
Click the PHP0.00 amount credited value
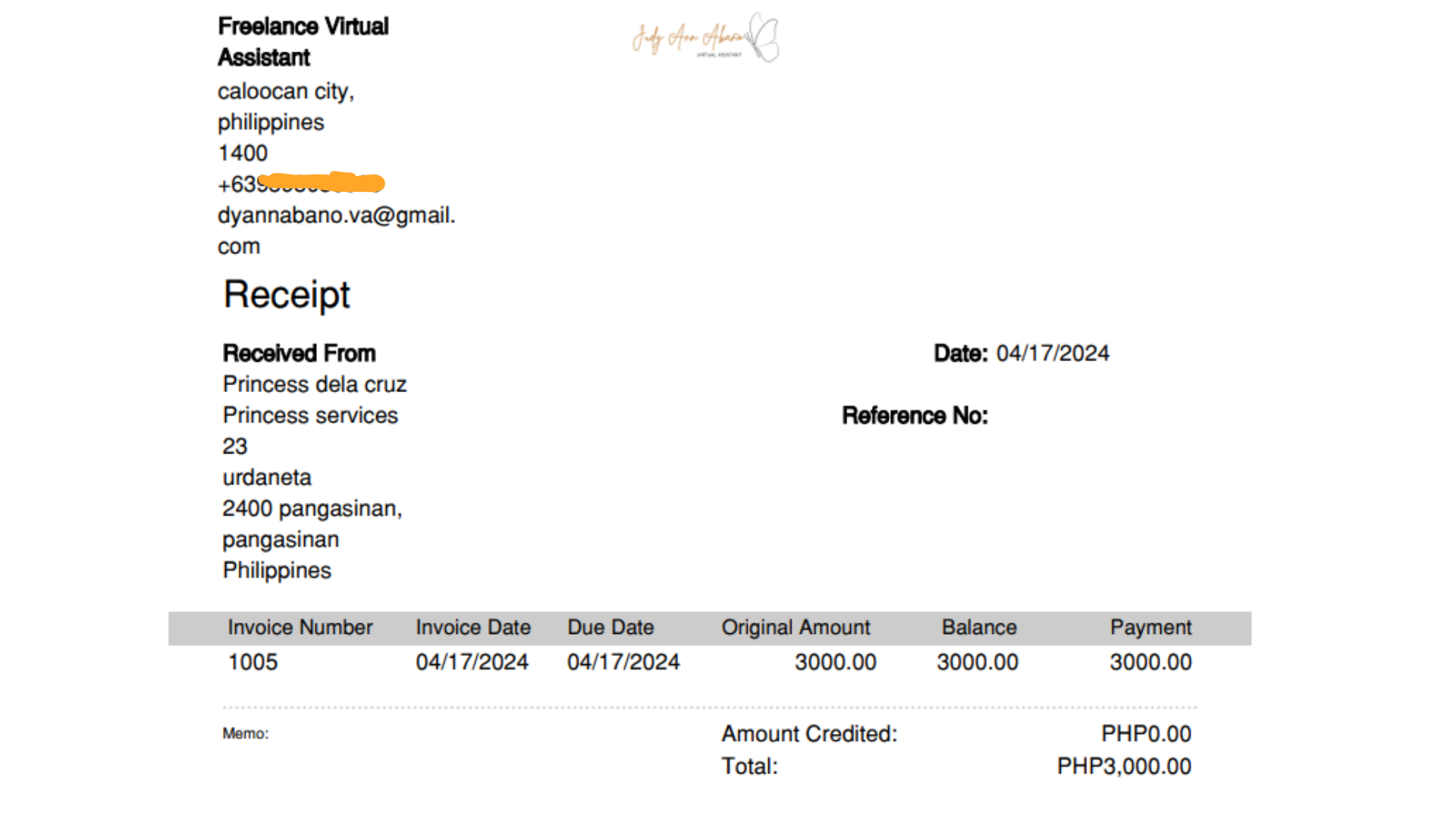pyautogui.click(x=1146, y=734)
